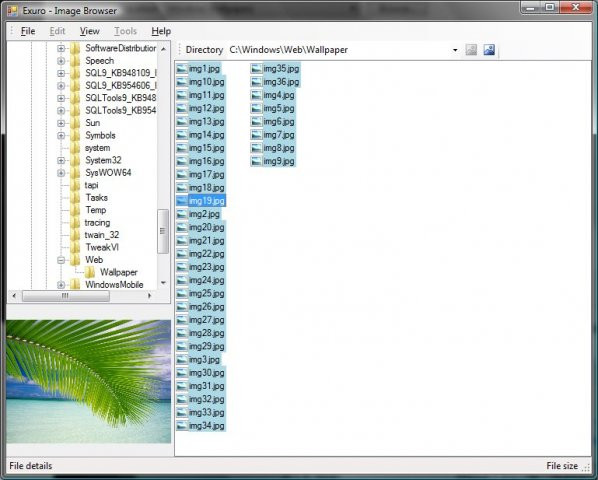Click the img34.jpg file icon

coord(182,426)
